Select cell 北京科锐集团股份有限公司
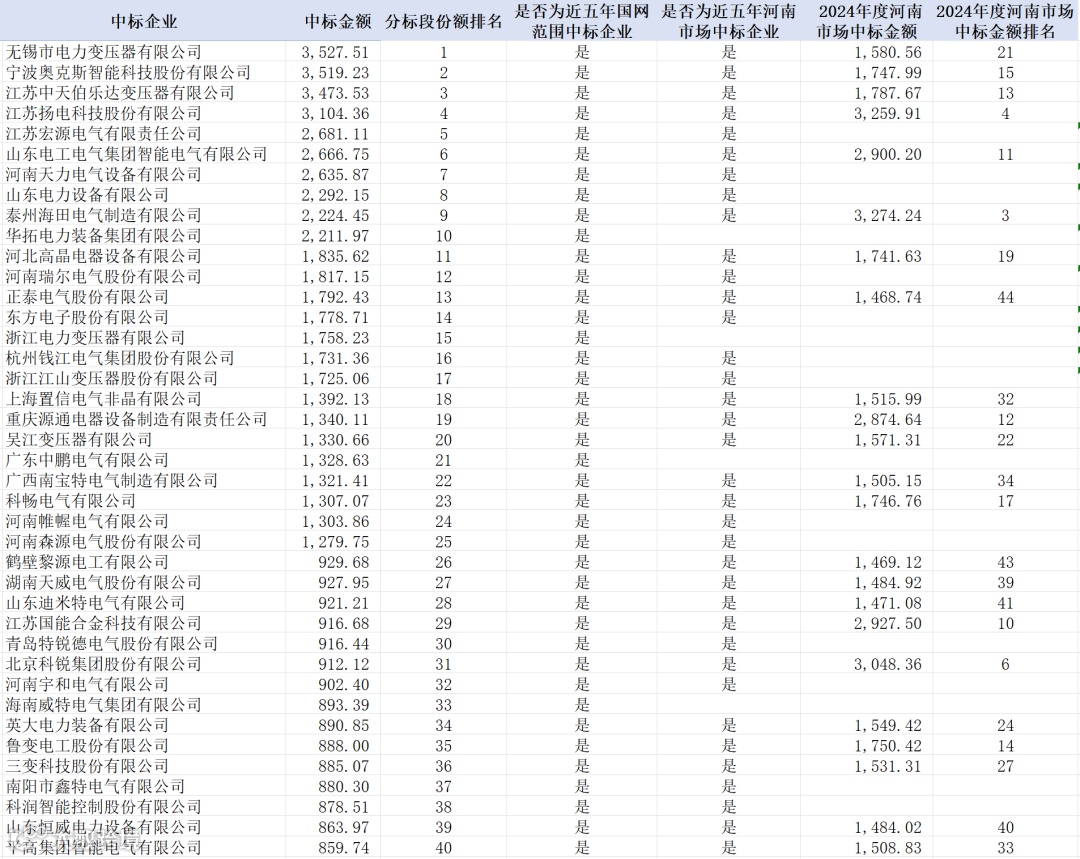Screen dimensions: 1080x859 point(103,664)
